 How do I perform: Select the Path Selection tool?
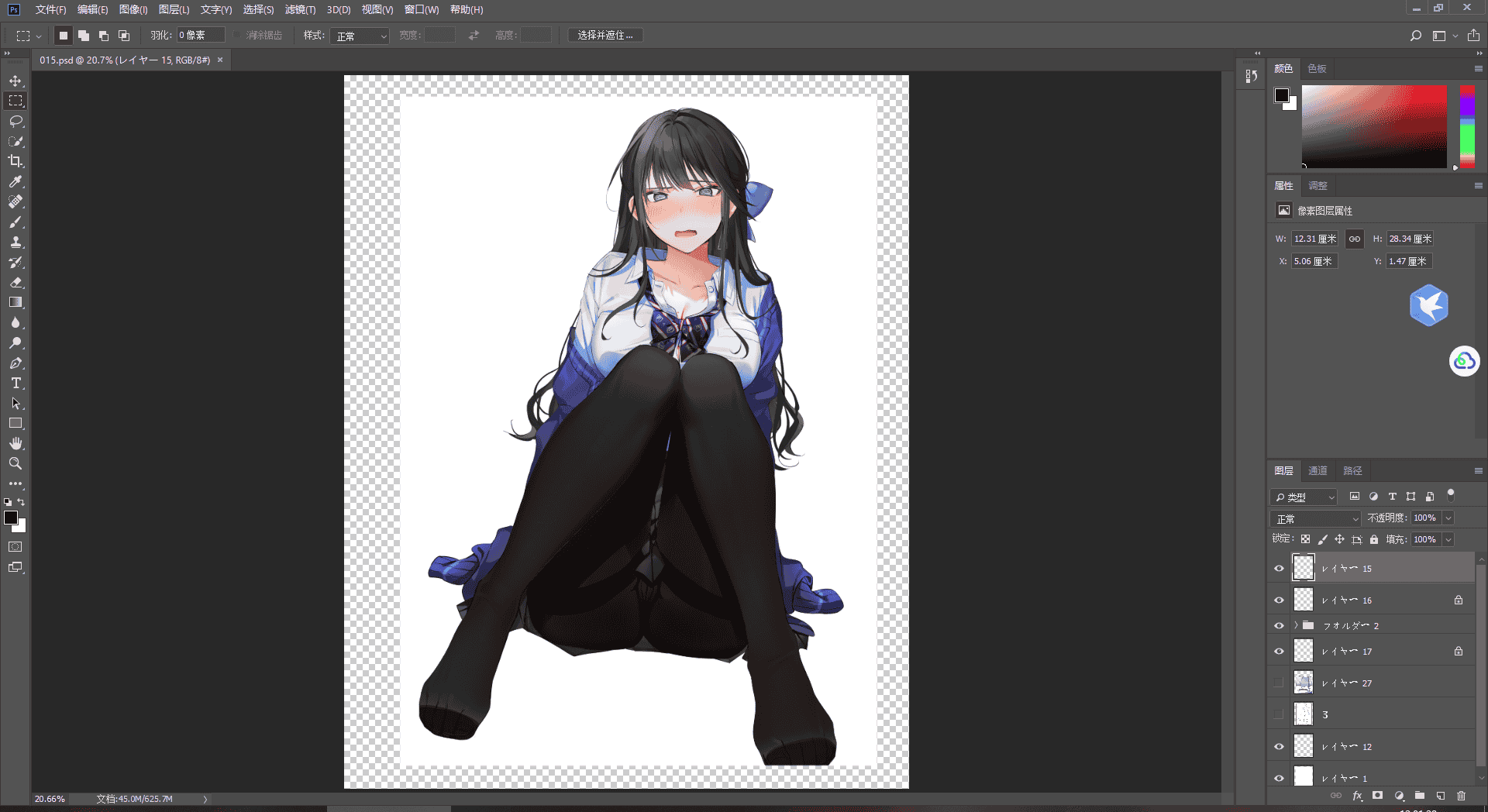click(x=15, y=403)
